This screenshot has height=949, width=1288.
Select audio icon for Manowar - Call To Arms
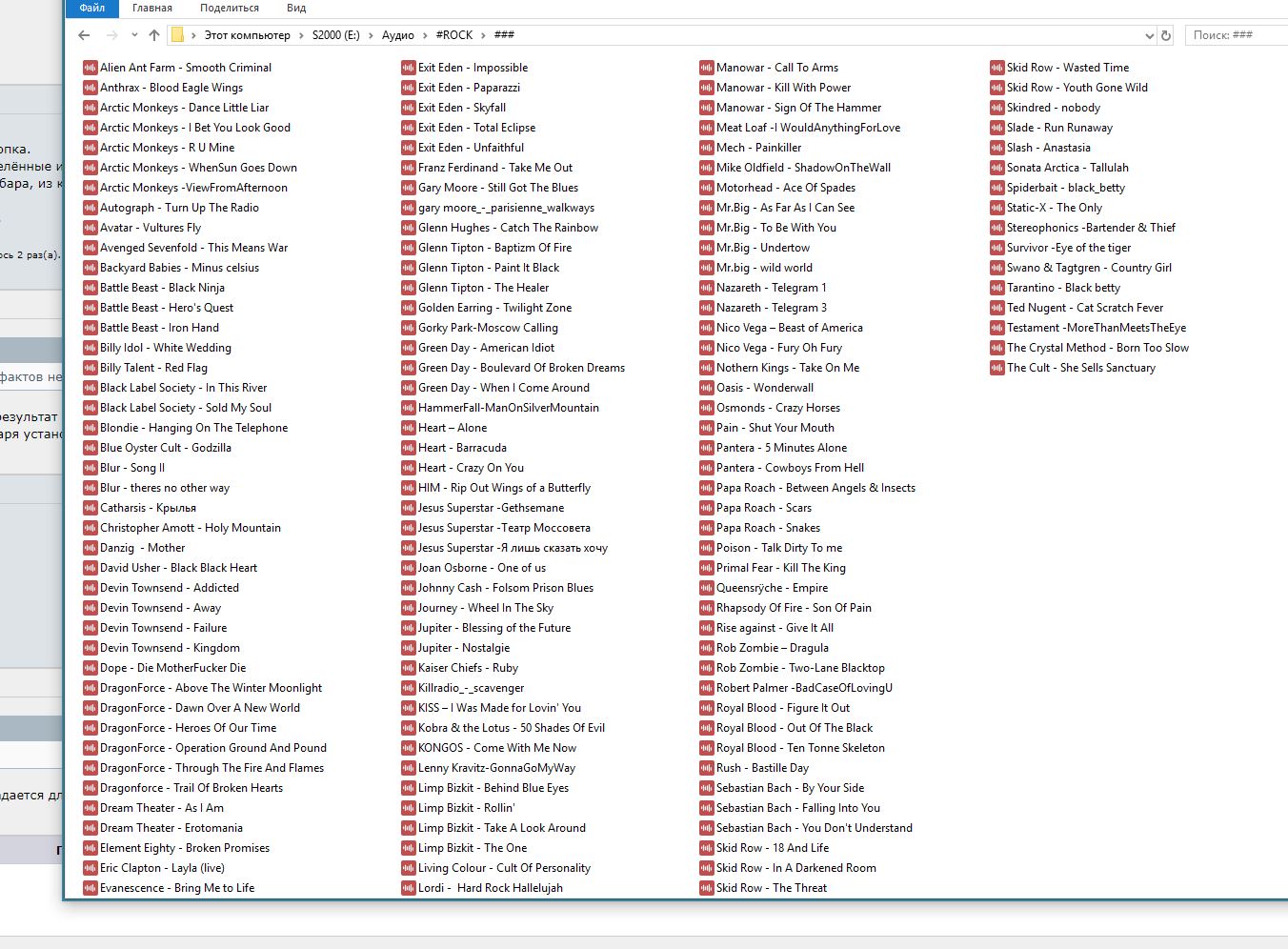[707, 68]
